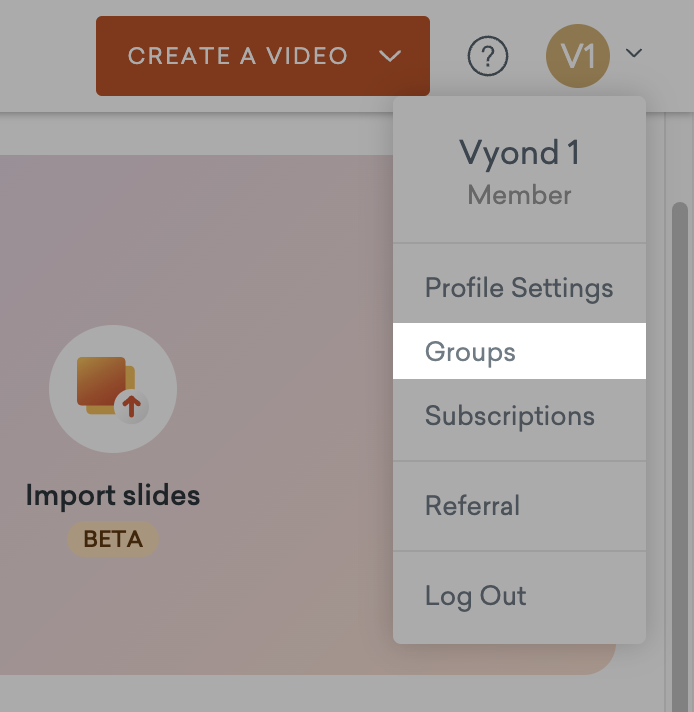The height and width of the screenshot is (712, 694).
Task: Click the Import slides circular icon
Action: pyautogui.click(x=112, y=389)
